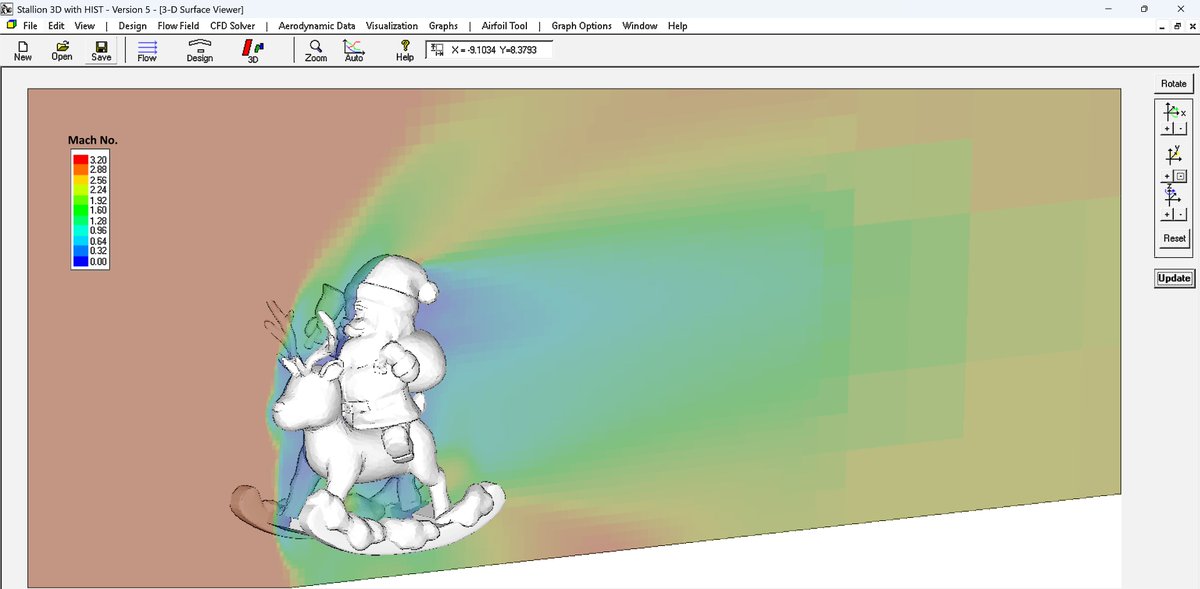
Task: Click the application icon in title bar
Action: tap(8, 8)
